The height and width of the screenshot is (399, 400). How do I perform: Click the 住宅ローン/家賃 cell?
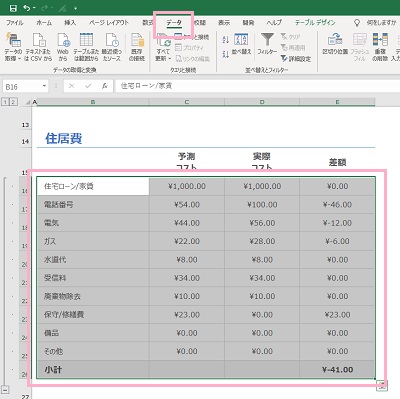click(93, 186)
